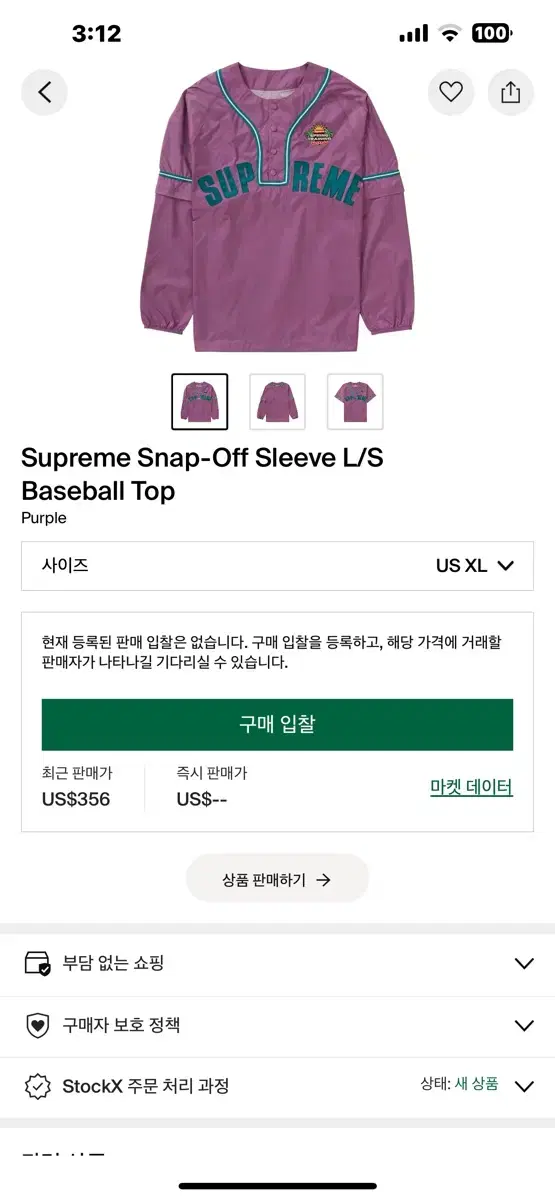Tap the buyer protection shield icon
555x1200 pixels.
pyautogui.click(x=37, y=1025)
